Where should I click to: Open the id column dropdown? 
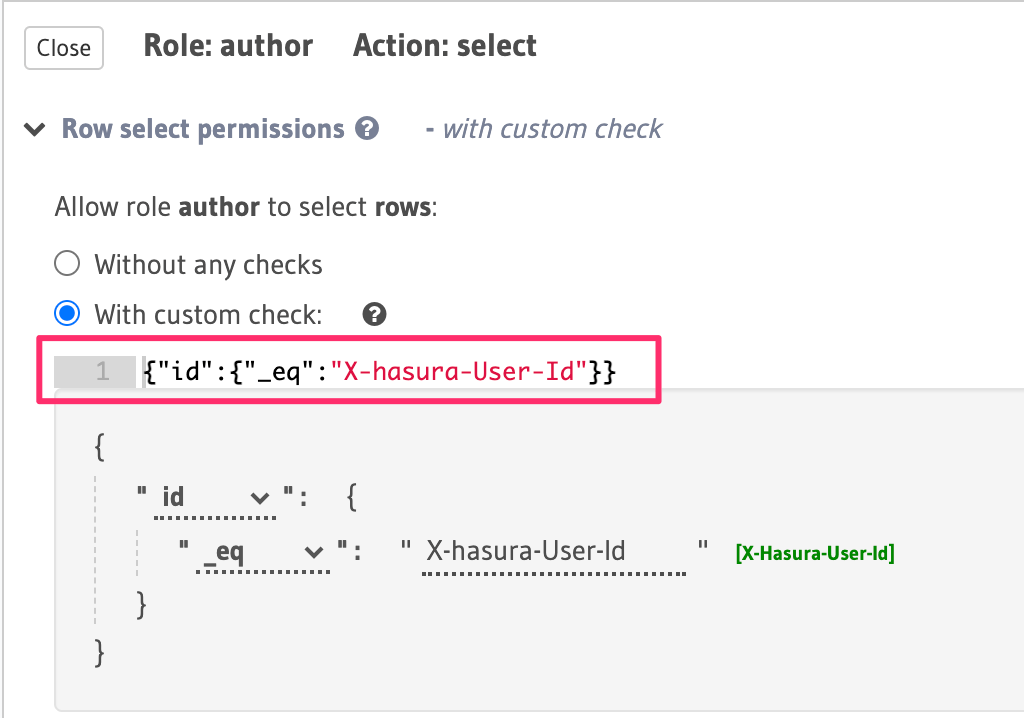coord(216,497)
